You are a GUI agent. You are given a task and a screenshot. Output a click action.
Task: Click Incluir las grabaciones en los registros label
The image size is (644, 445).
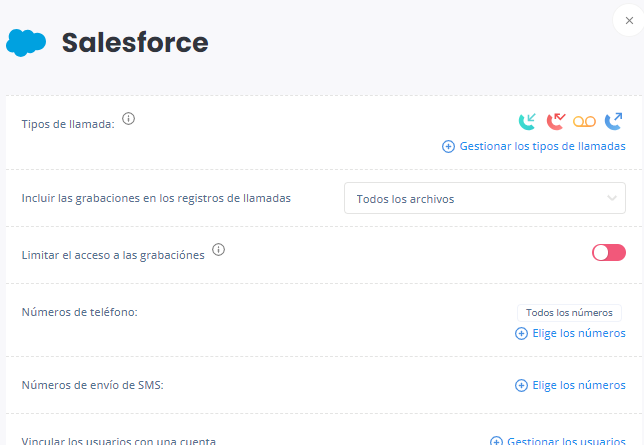tap(156, 198)
